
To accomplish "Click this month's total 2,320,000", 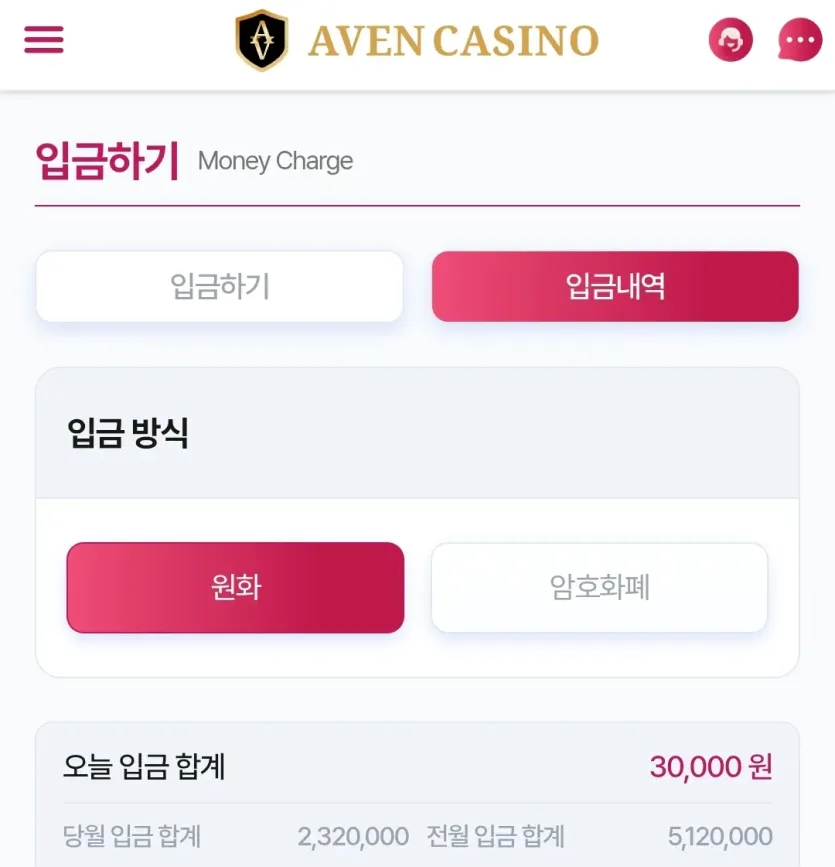I will point(353,837).
